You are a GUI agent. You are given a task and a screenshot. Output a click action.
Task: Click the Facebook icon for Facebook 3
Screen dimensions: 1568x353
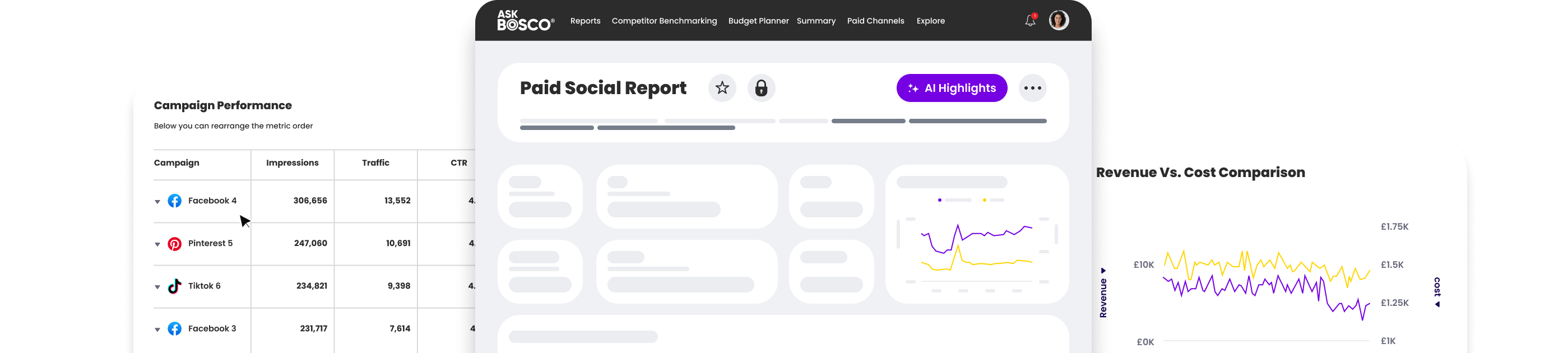point(175,329)
